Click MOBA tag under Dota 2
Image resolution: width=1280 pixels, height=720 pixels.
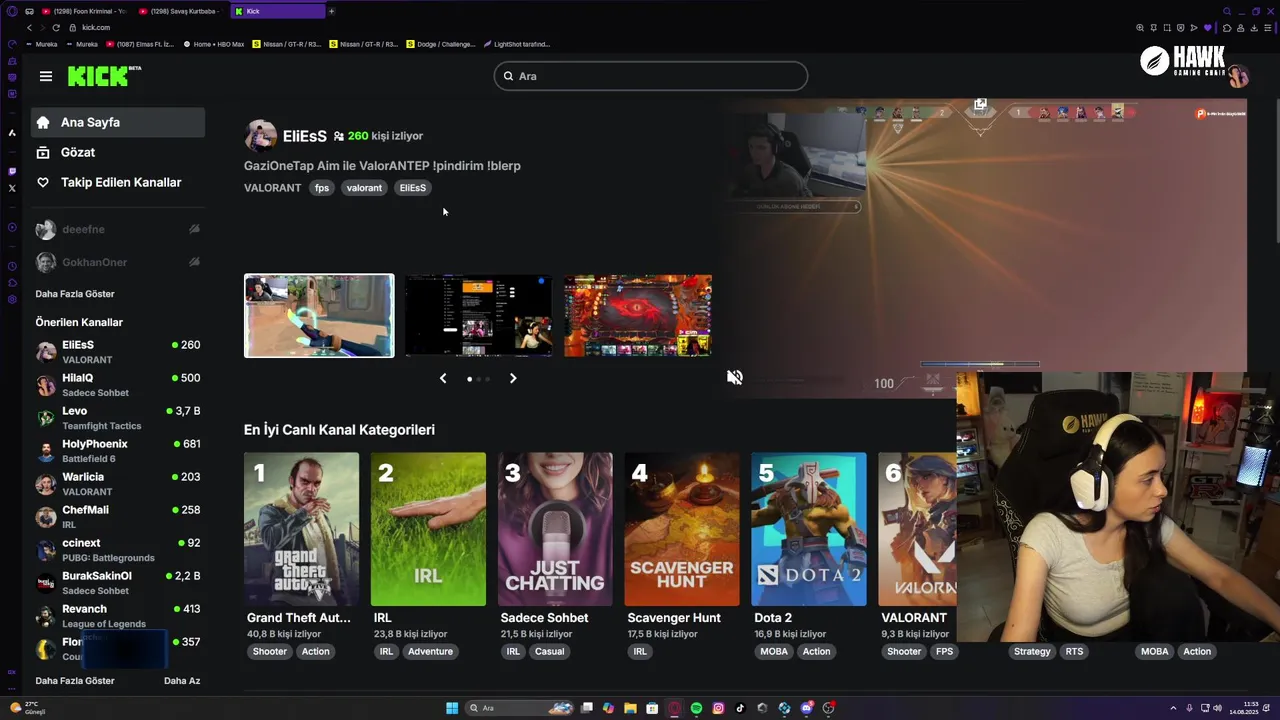[774, 651]
